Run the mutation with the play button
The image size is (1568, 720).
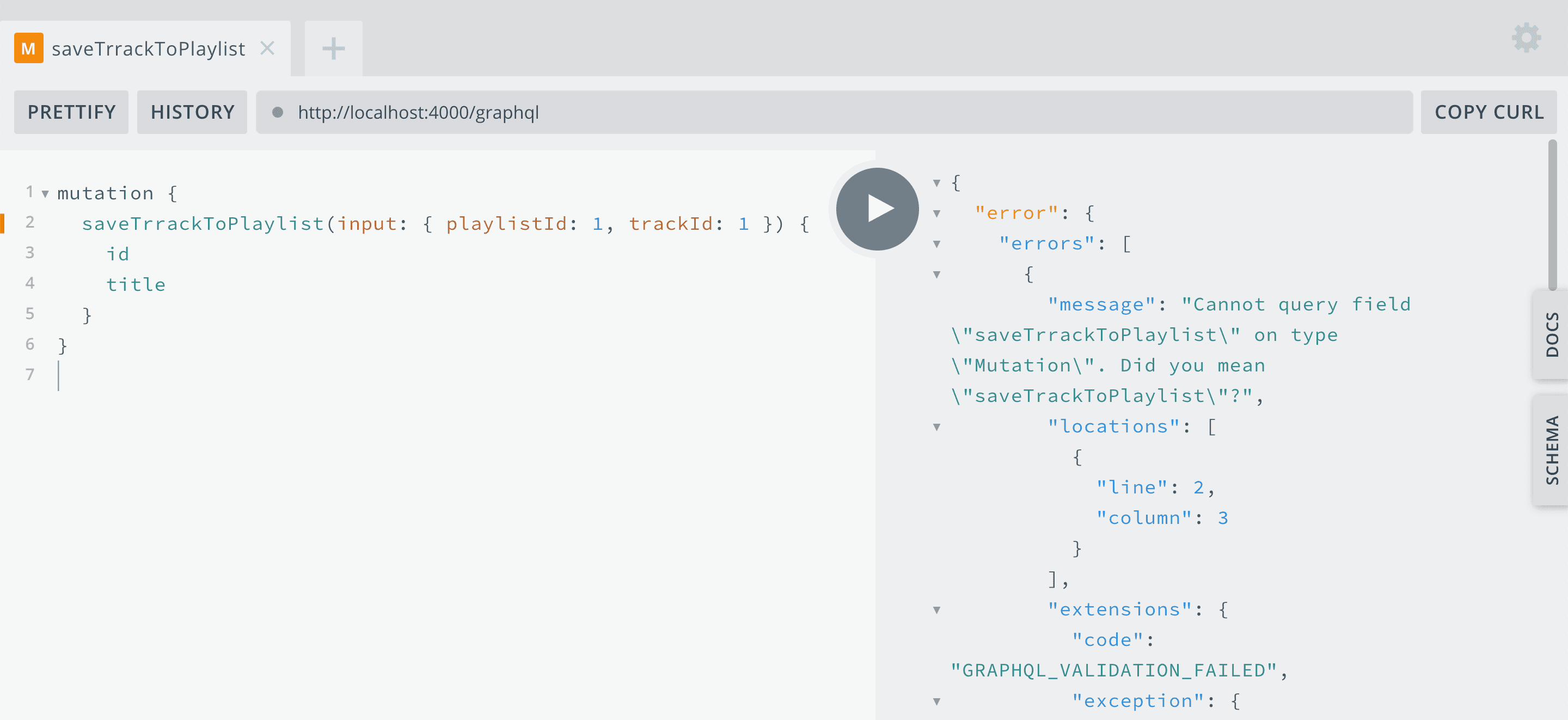[877, 209]
